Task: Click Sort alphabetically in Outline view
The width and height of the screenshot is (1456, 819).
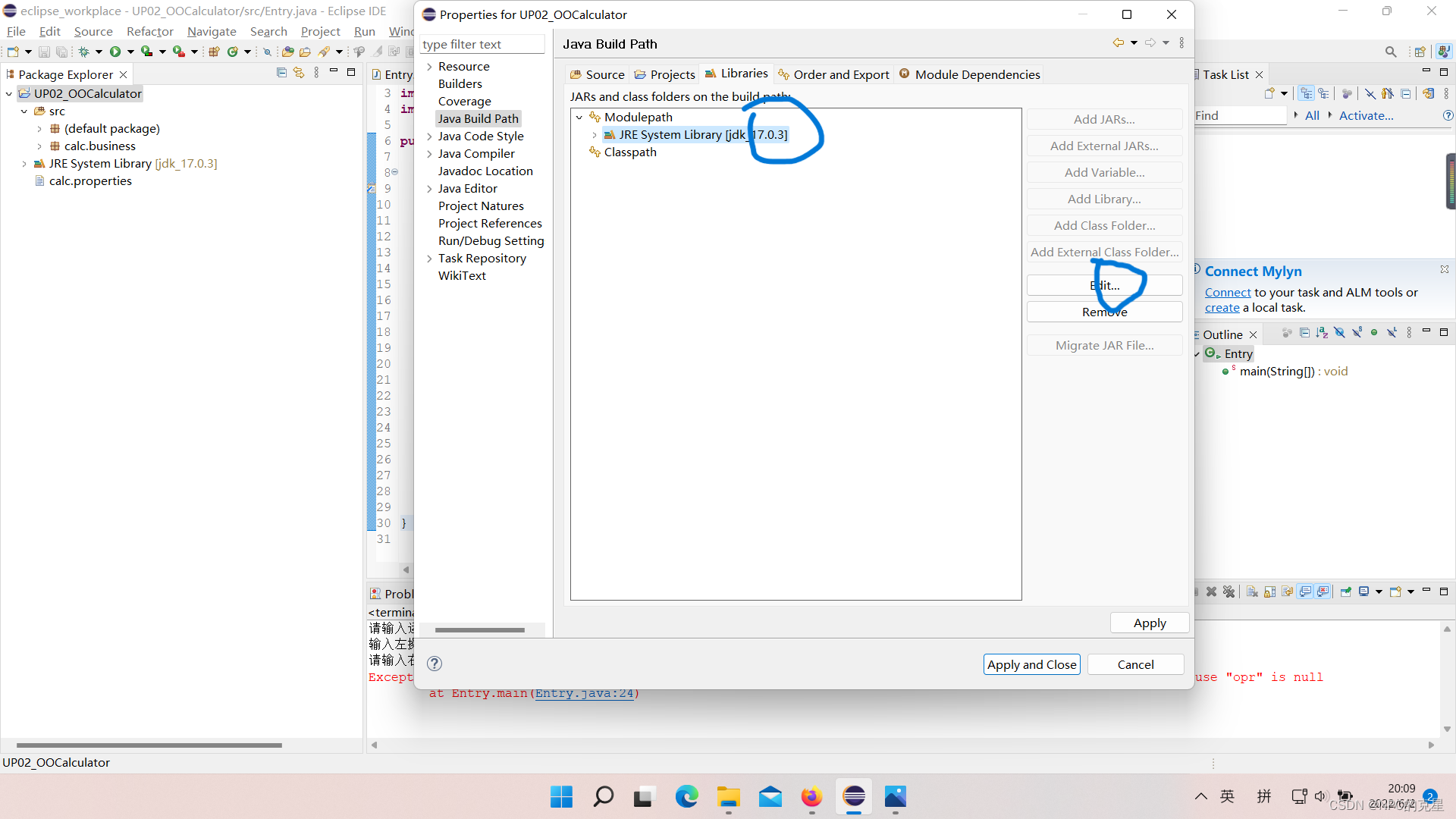Action: pos(1322,333)
